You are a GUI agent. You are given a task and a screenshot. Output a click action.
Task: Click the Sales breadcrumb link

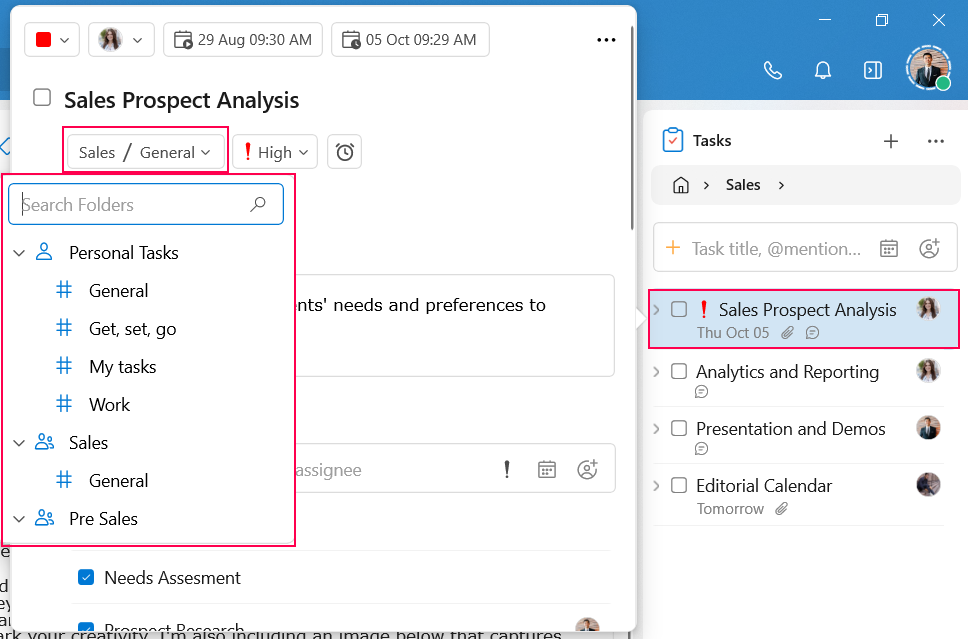(743, 185)
